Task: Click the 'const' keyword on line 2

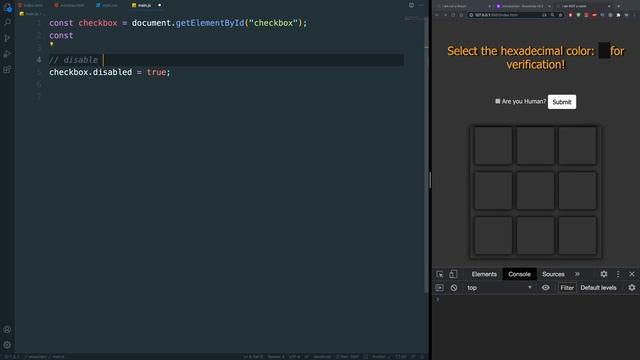Action: (x=61, y=36)
